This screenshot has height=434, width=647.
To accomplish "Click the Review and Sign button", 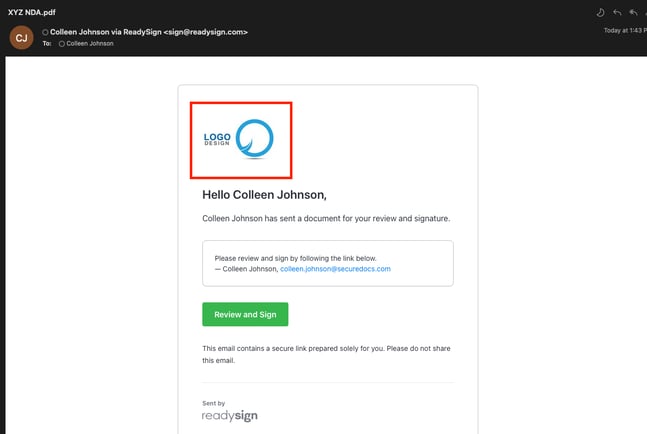I will point(245,314).
